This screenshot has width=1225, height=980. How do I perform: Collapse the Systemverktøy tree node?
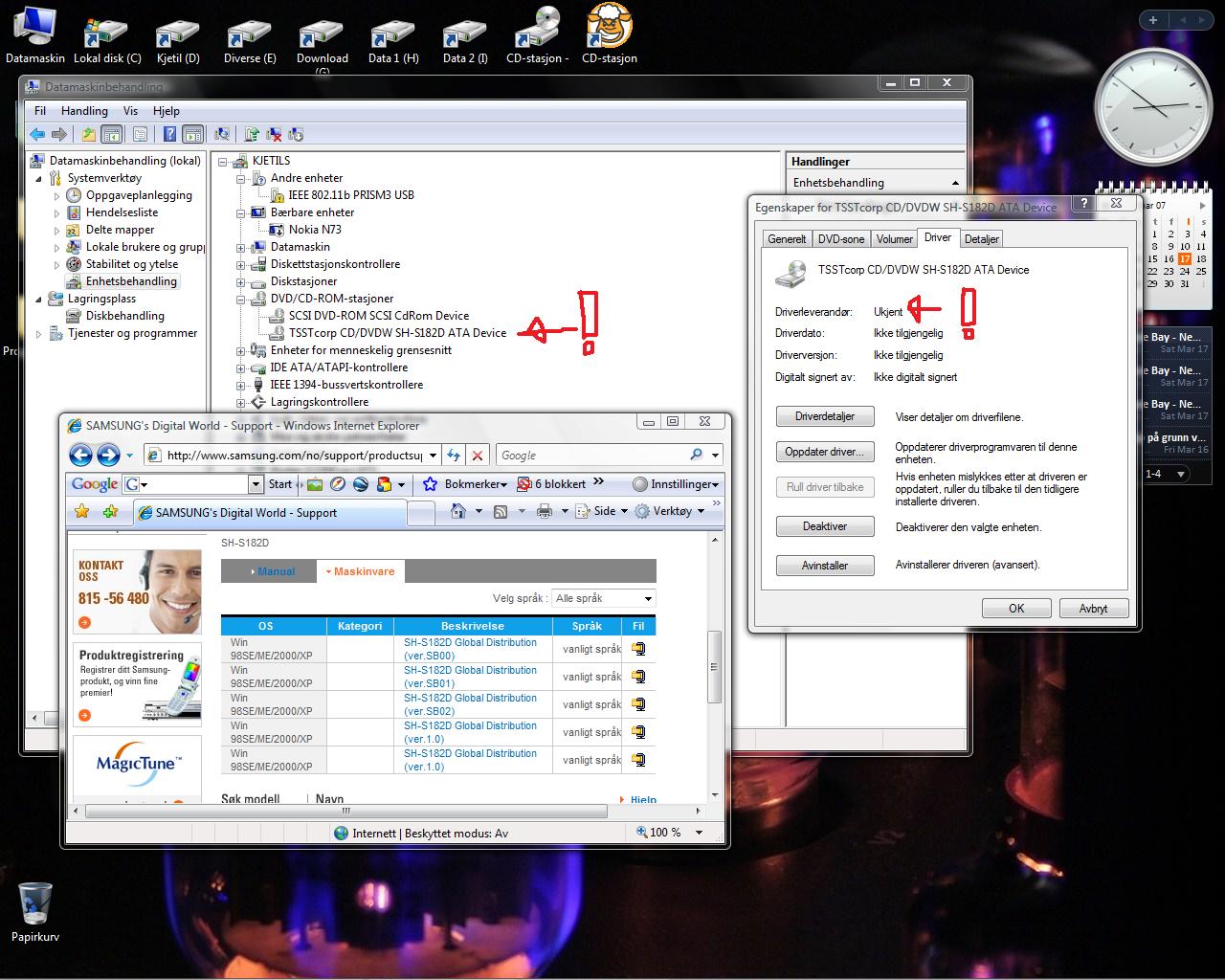(39, 178)
